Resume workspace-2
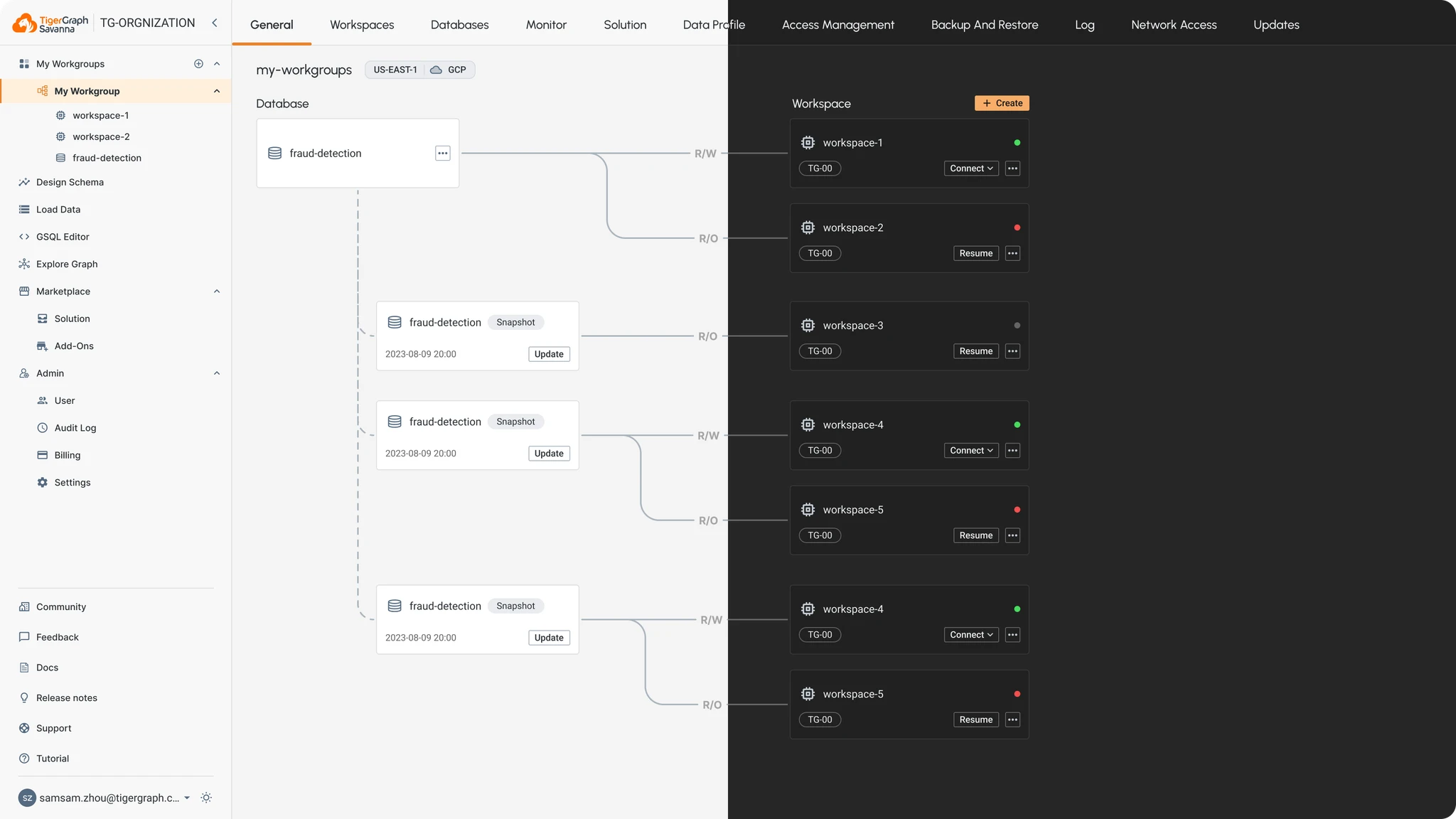The width and height of the screenshot is (1456, 819). [x=976, y=253]
